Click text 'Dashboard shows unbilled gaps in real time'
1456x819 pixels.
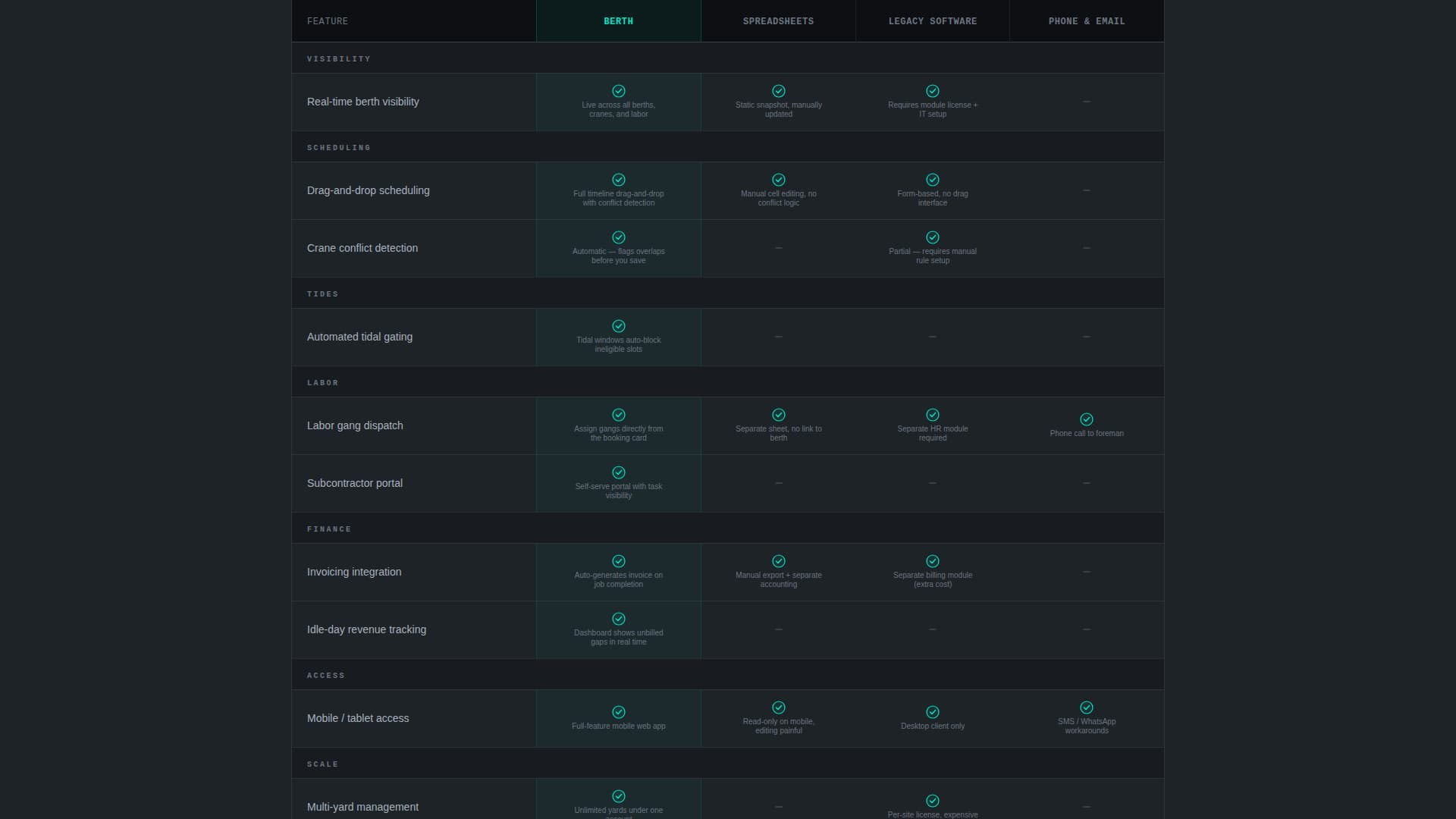point(619,638)
